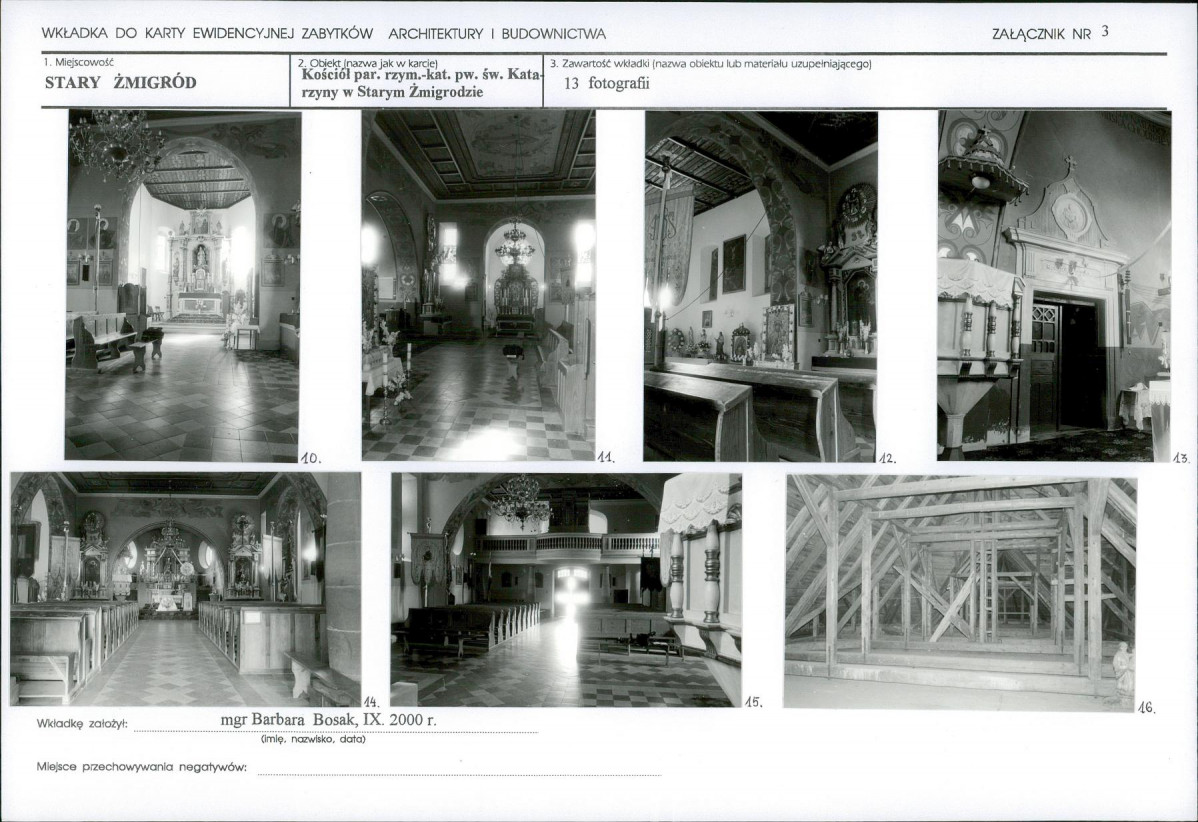Click the '3. Zawartość wkładki' field label

point(710,64)
